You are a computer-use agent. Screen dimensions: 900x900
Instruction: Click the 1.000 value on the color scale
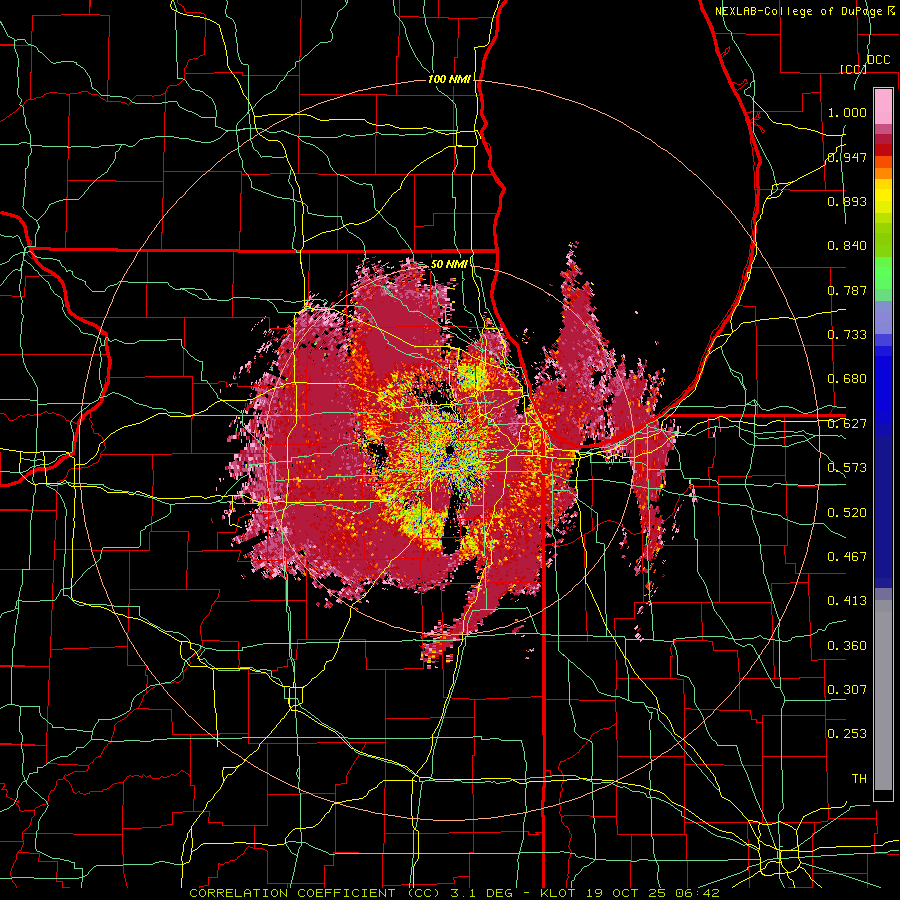(x=847, y=112)
